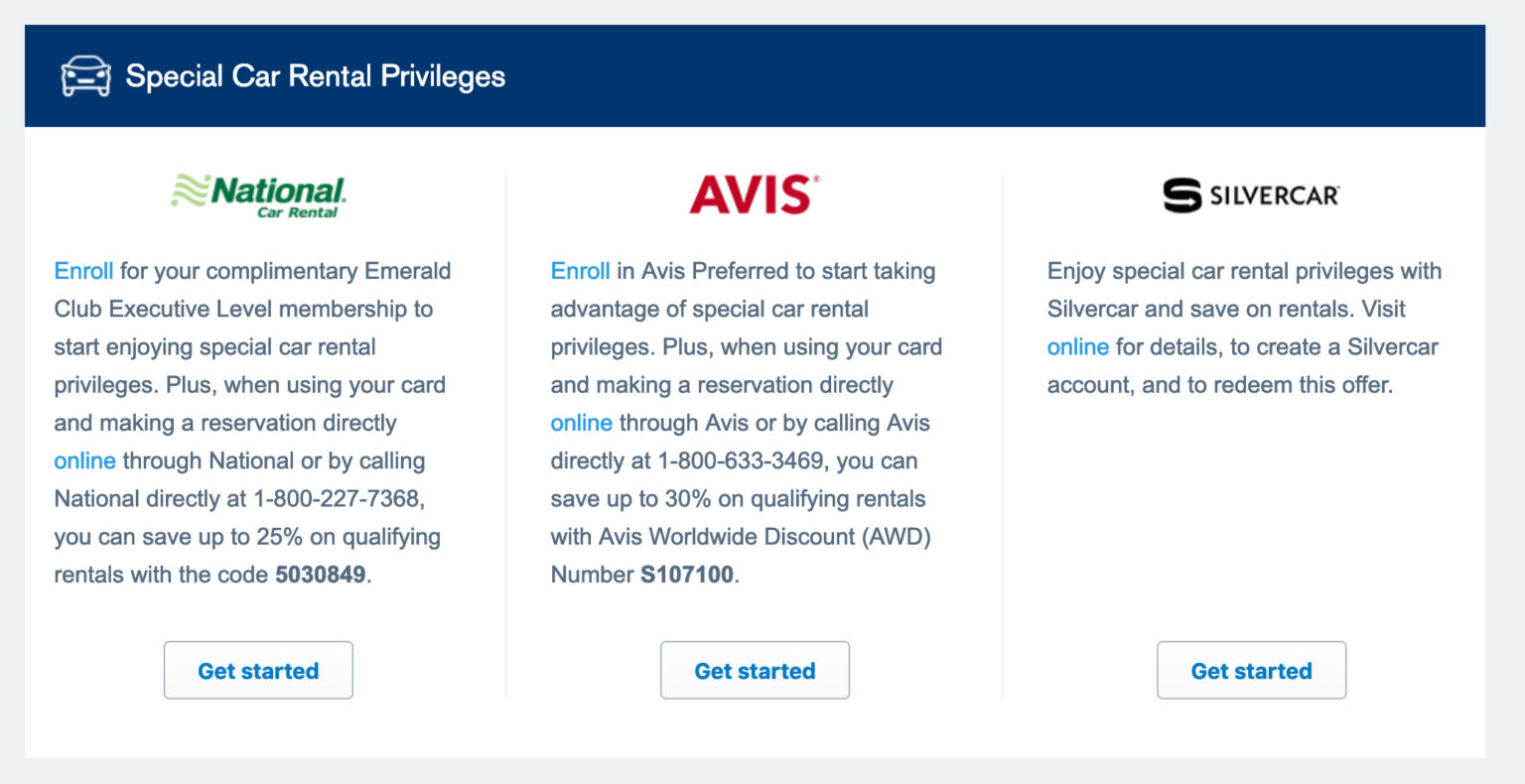Click the registered trademark symbol beside AVIS

(x=817, y=180)
